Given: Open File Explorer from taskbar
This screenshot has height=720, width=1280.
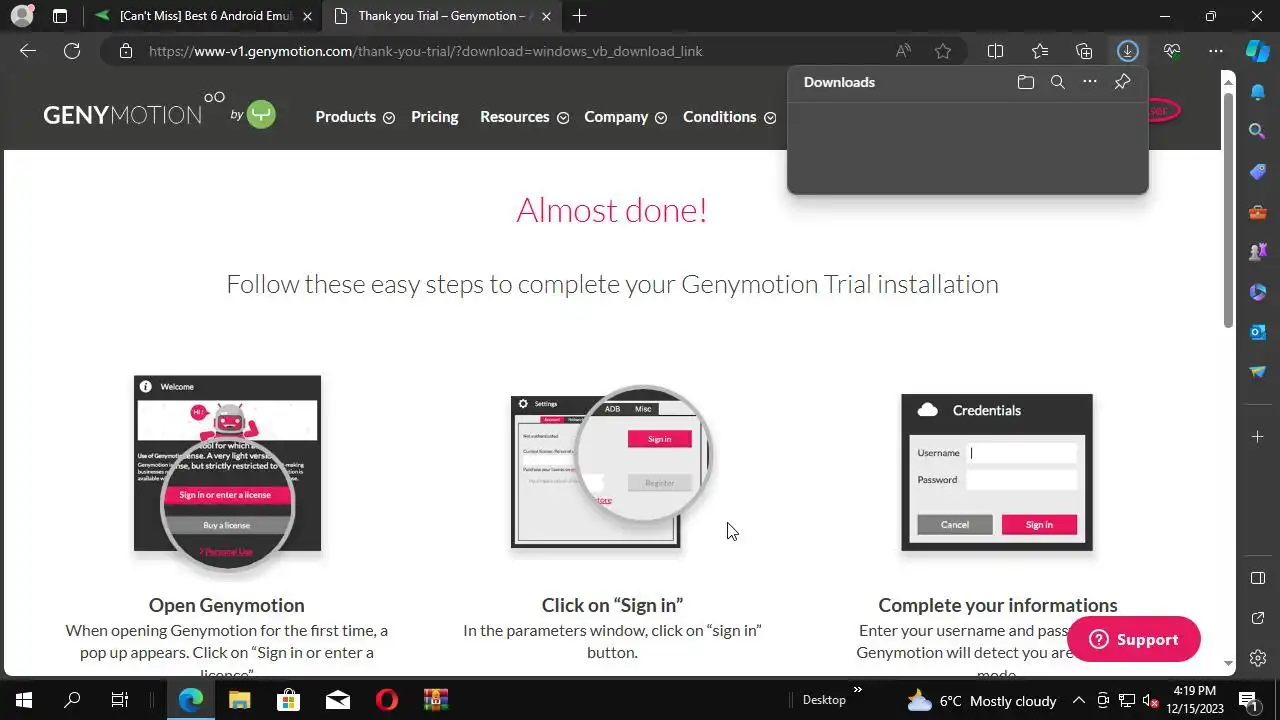Looking at the screenshot, I should point(240,700).
